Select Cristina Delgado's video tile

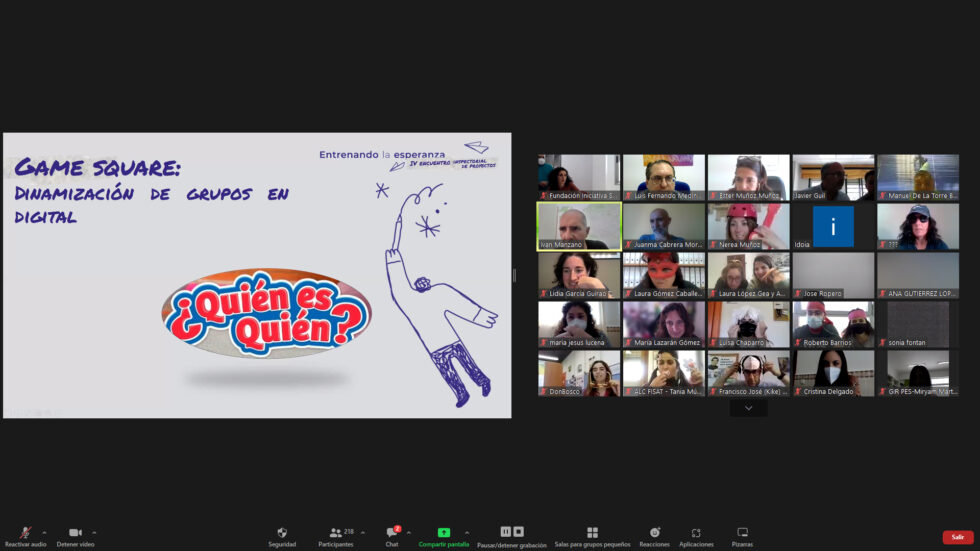coord(833,373)
